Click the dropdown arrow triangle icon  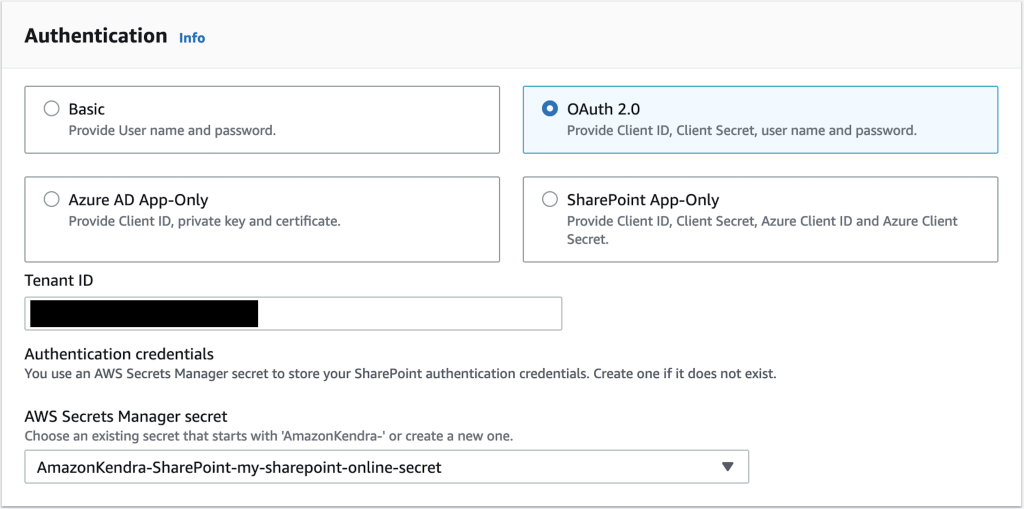(x=728, y=467)
